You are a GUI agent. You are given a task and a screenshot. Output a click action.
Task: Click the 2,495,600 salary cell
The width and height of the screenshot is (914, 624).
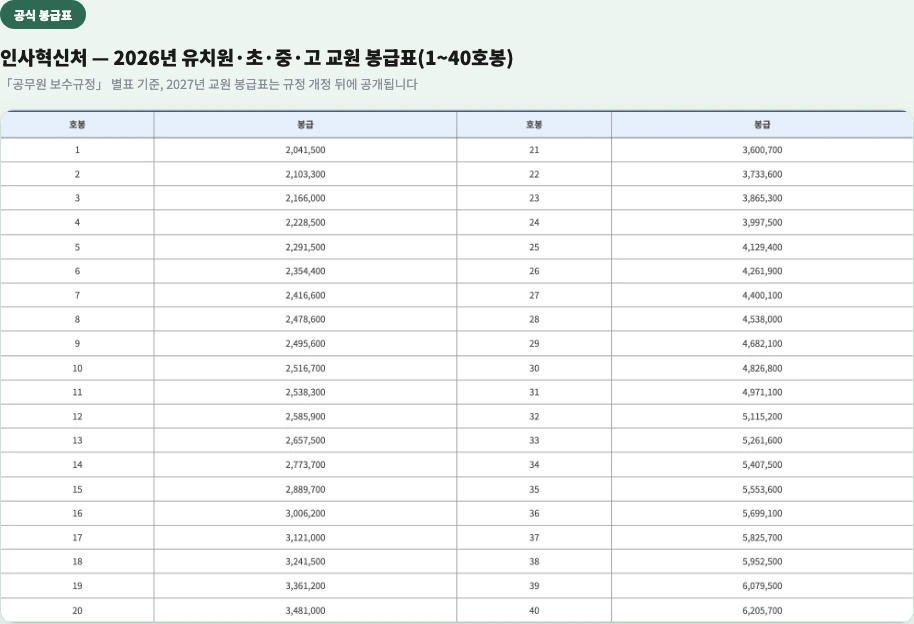(305, 344)
